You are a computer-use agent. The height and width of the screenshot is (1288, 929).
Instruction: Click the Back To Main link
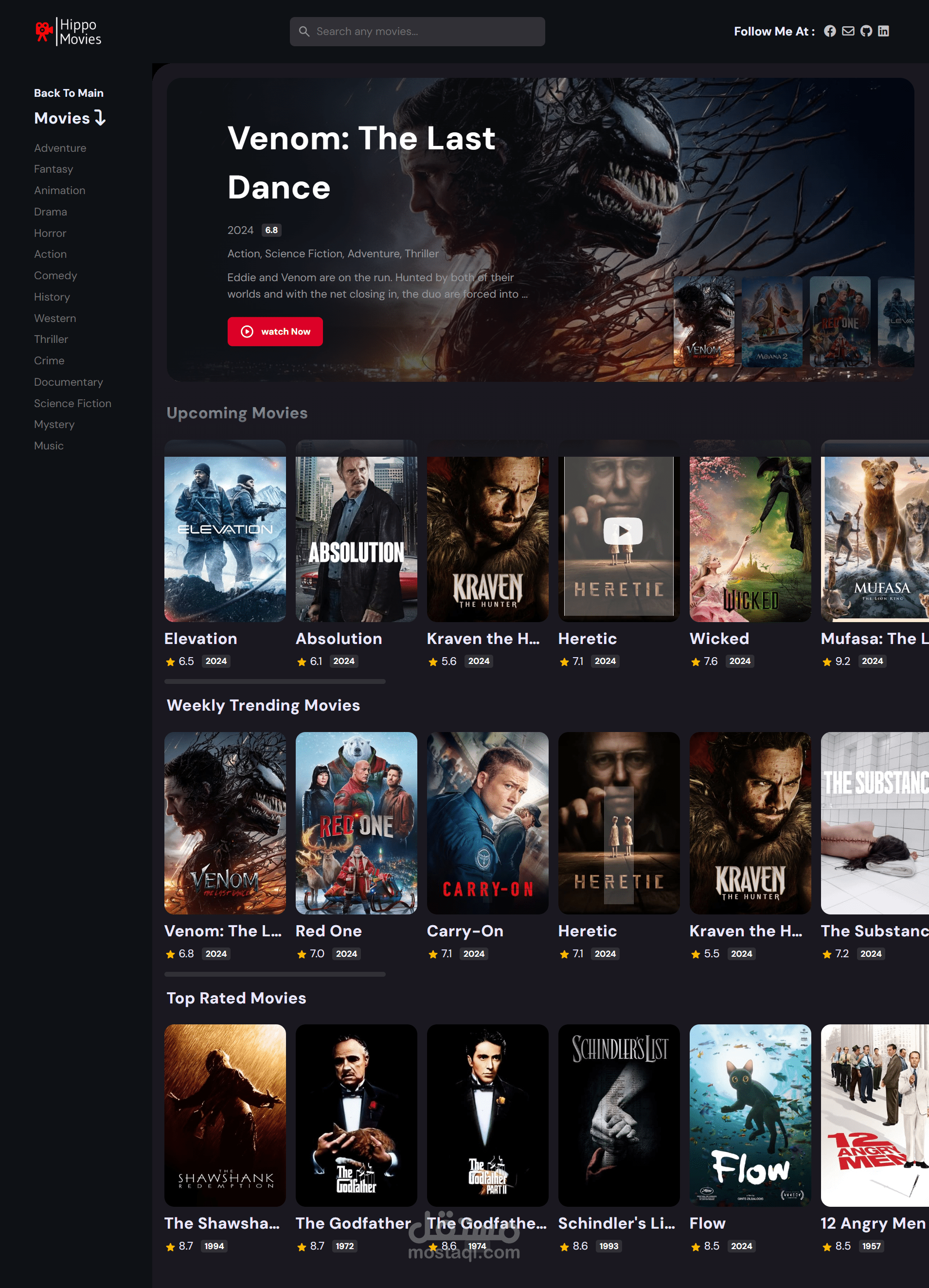click(69, 93)
